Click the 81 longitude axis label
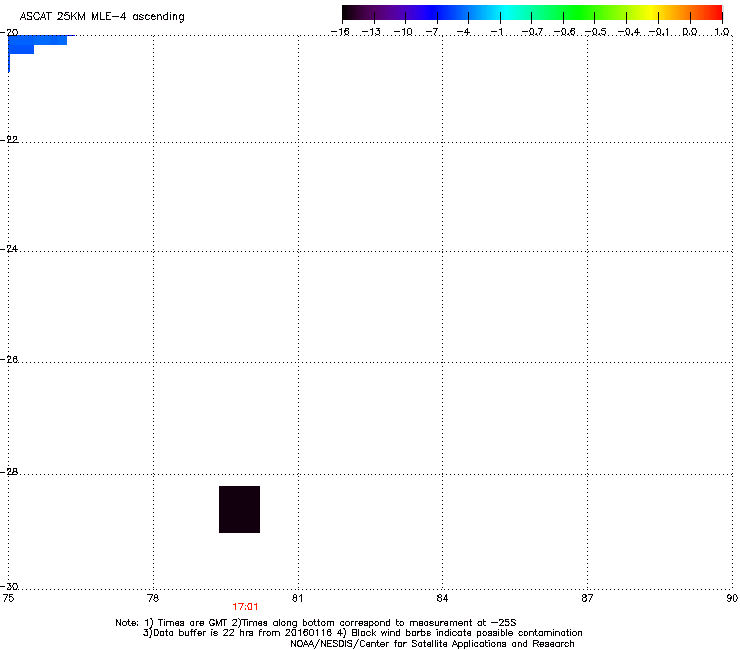This screenshot has height=650, width=740. point(297,598)
